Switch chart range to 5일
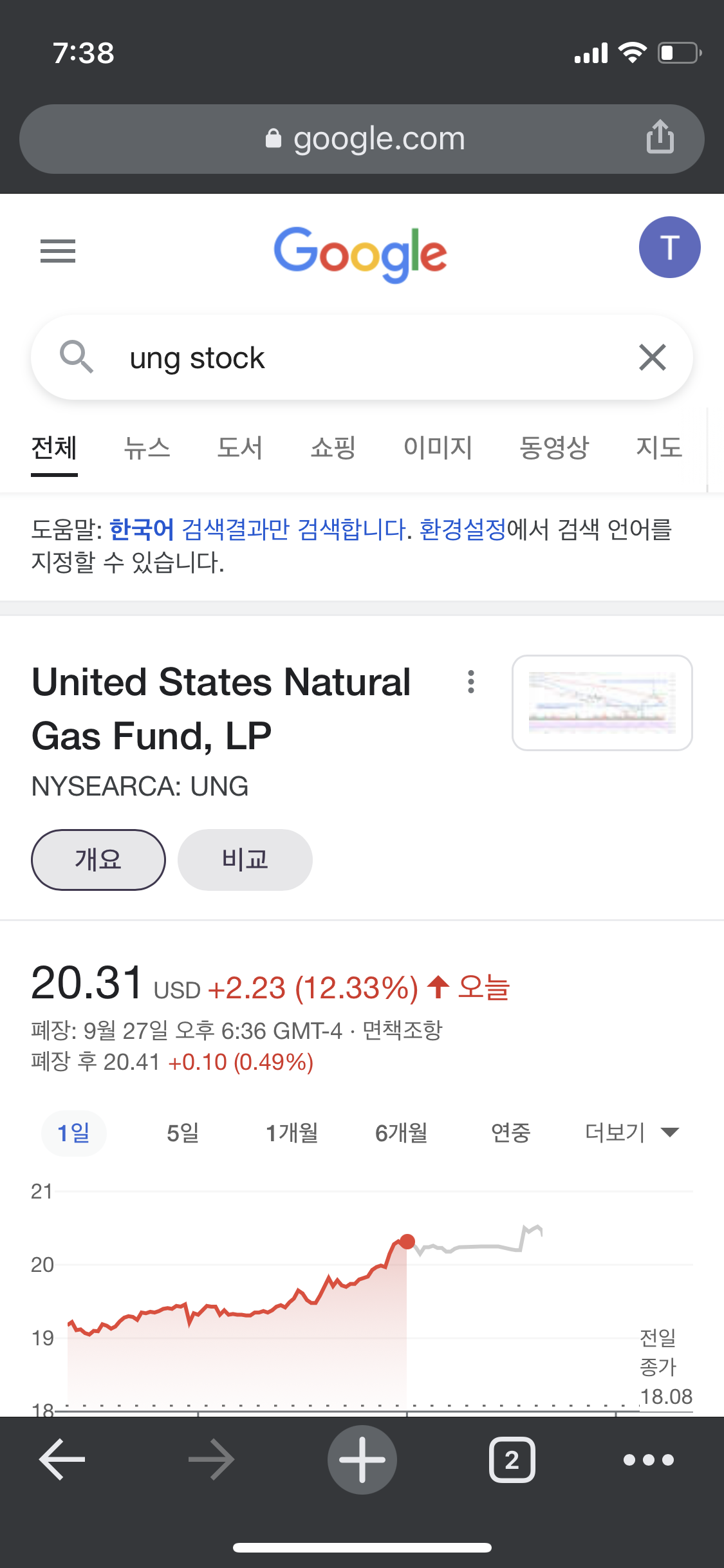 coord(183,1133)
